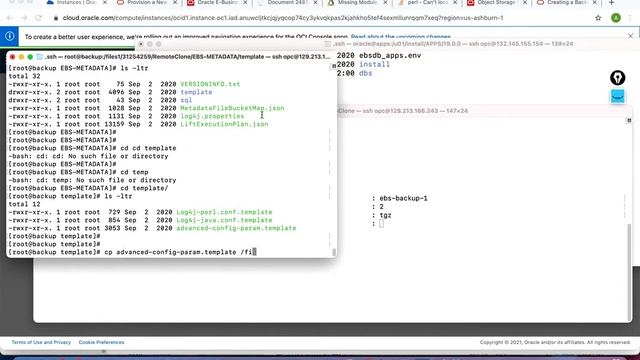Close the Creating a Backup browser tab
Viewport: 640px width, 360px height.
[x=595, y=3]
